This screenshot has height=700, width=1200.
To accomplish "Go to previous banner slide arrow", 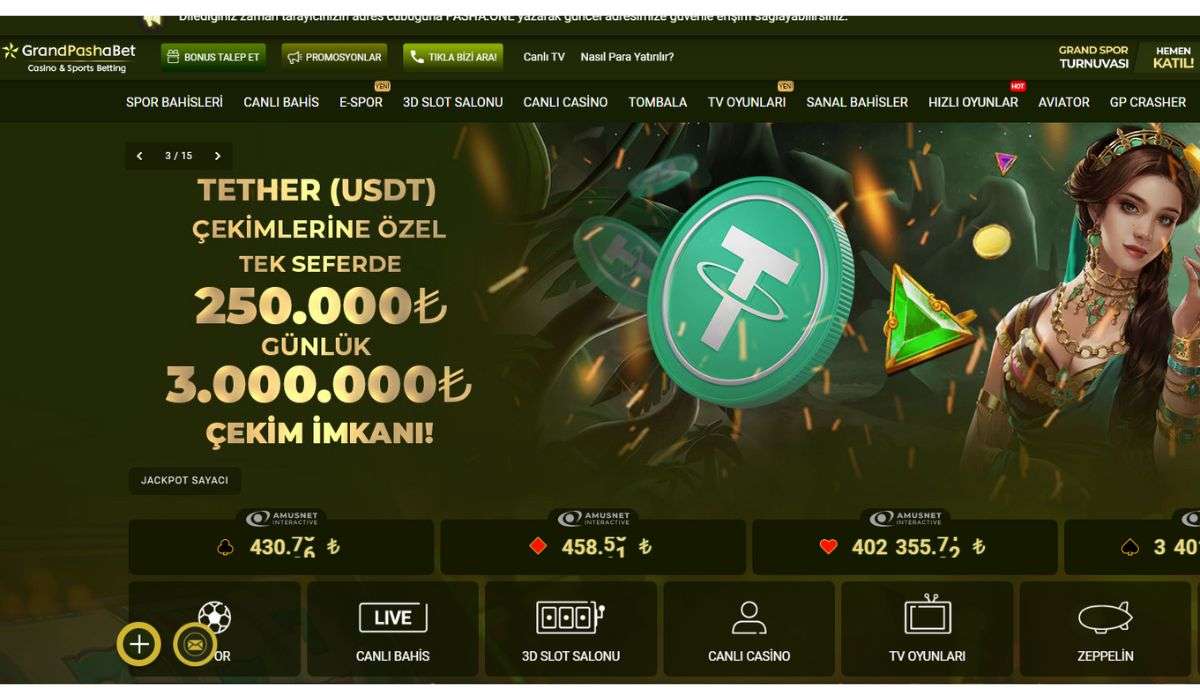I will pos(140,156).
